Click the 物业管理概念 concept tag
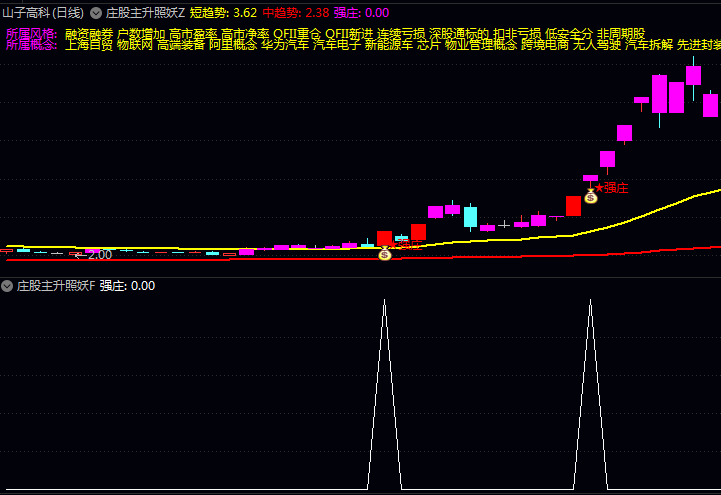 481,45
